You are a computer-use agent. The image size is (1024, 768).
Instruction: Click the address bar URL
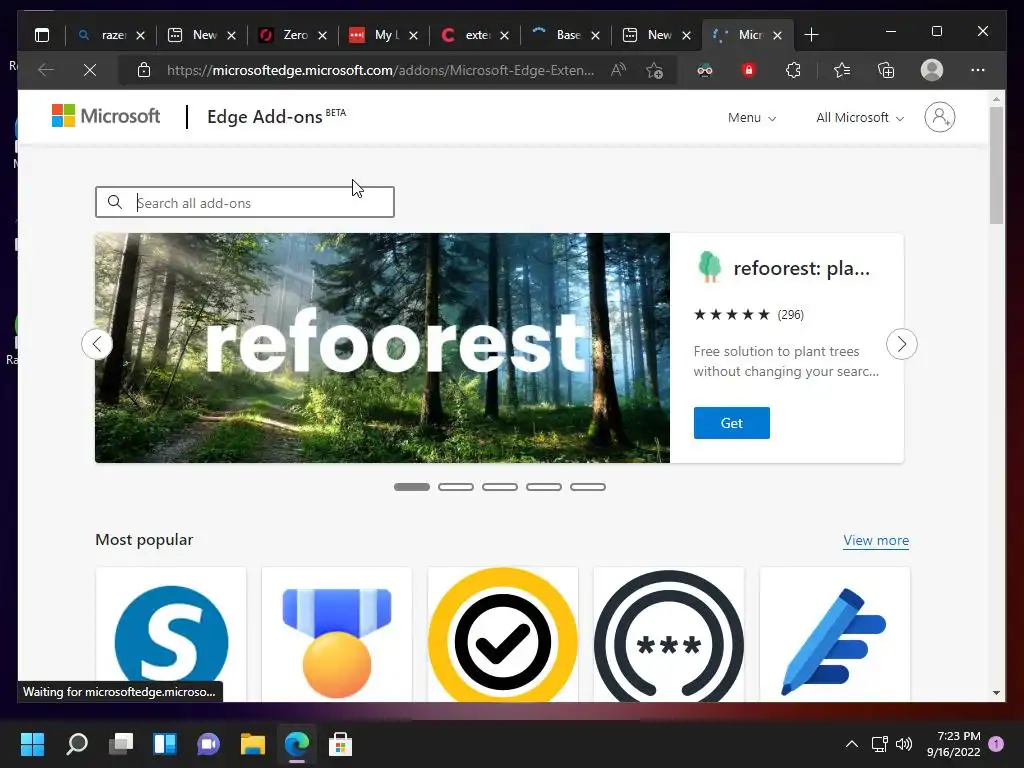pyautogui.click(x=380, y=70)
